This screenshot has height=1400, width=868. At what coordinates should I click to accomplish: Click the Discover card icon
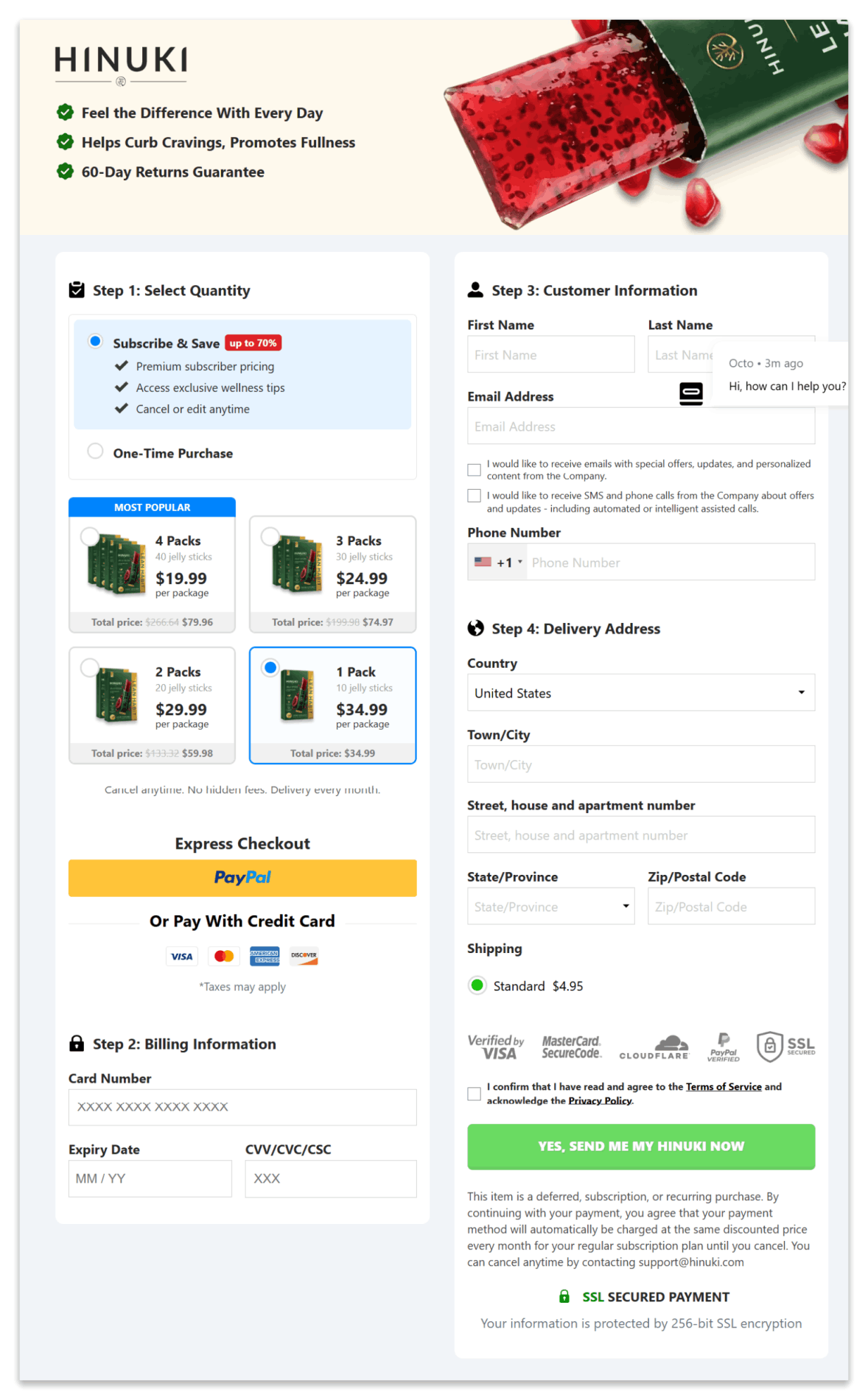[304, 956]
